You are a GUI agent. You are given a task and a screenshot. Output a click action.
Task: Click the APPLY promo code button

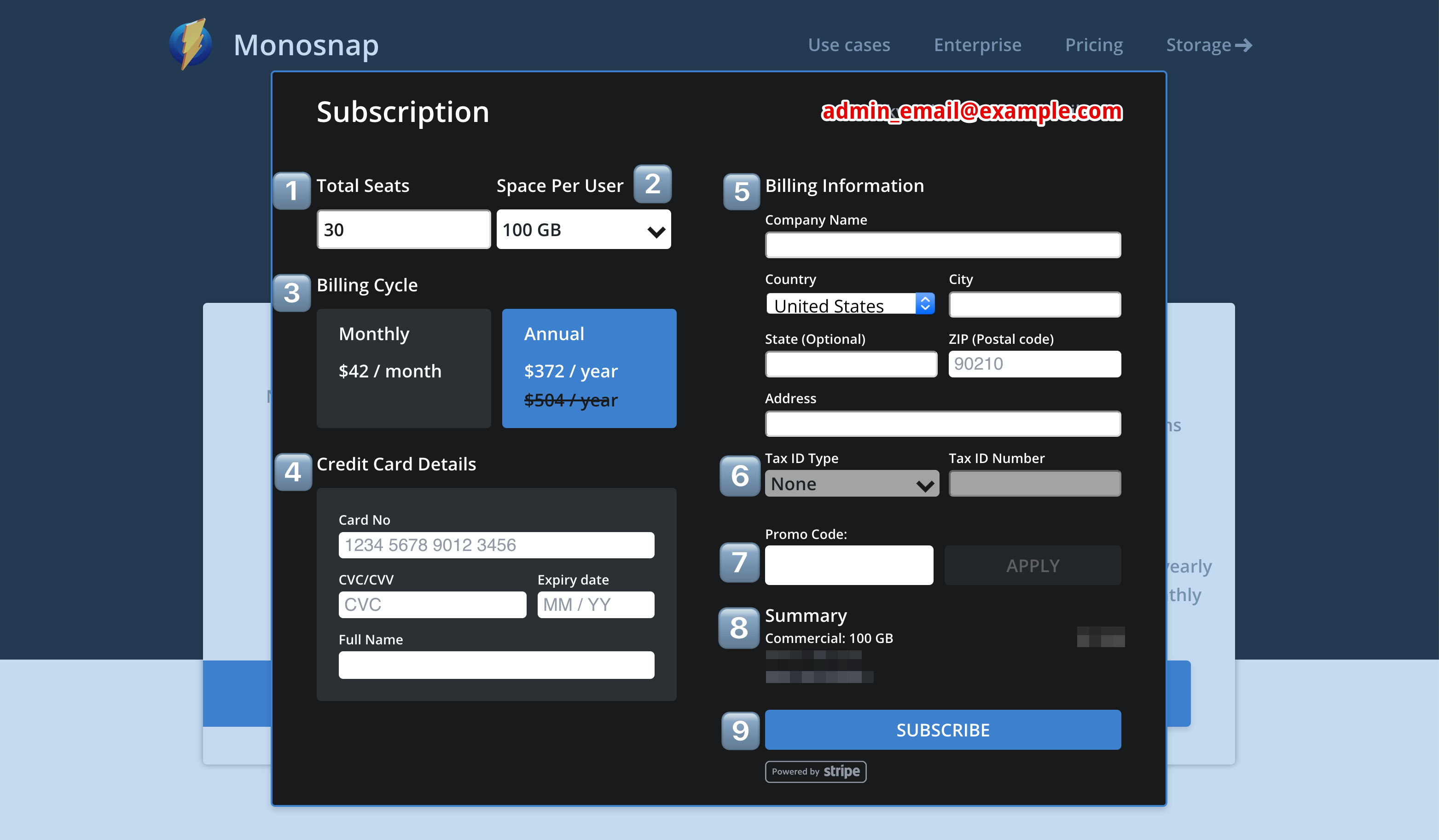click(x=1032, y=565)
